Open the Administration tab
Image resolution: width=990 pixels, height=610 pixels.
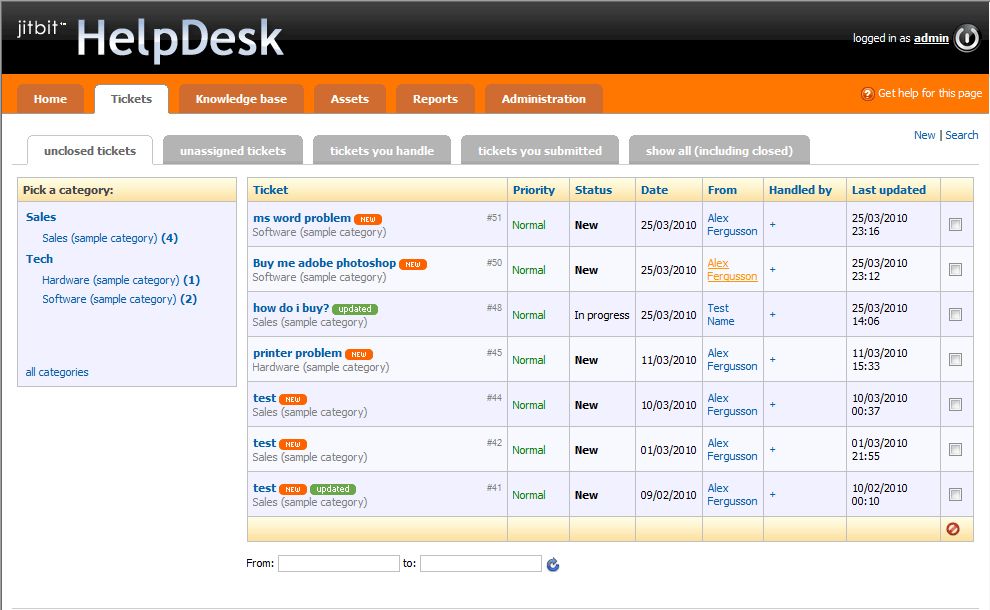(544, 99)
